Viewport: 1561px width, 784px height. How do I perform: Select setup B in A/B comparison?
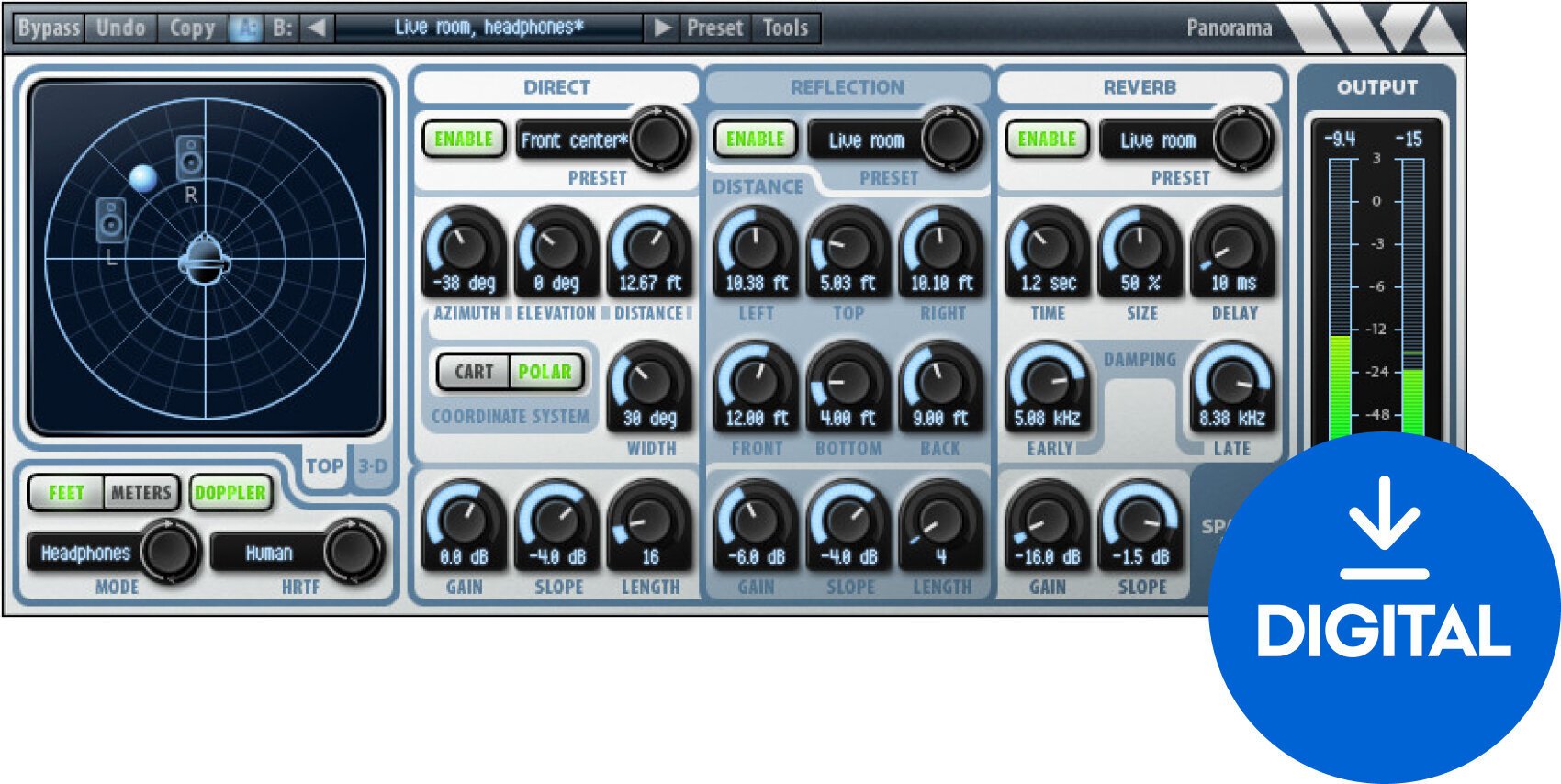[283, 28]
